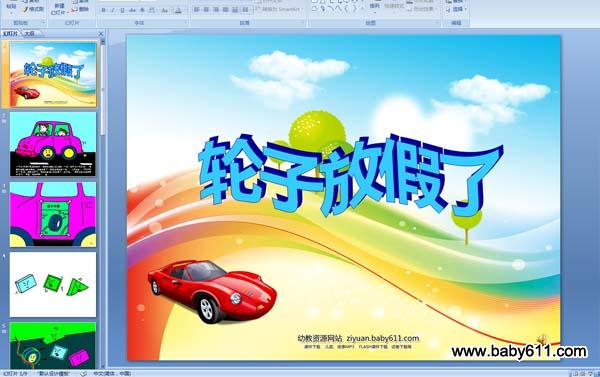The height and width of the screenshot is (377, 600).
Task: Toggle right text alignment
Action: point(217,10)
